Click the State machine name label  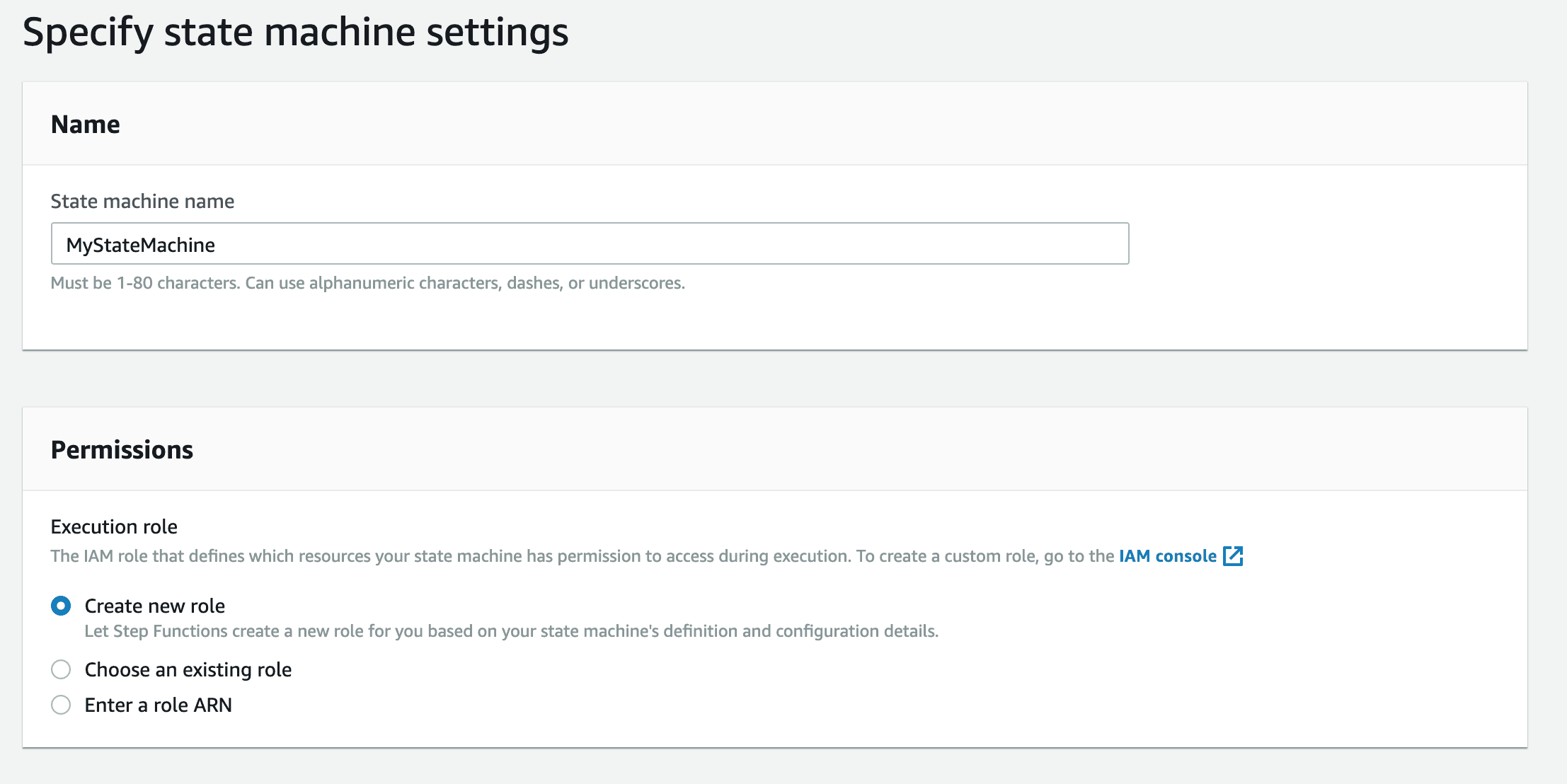point(142,201)
